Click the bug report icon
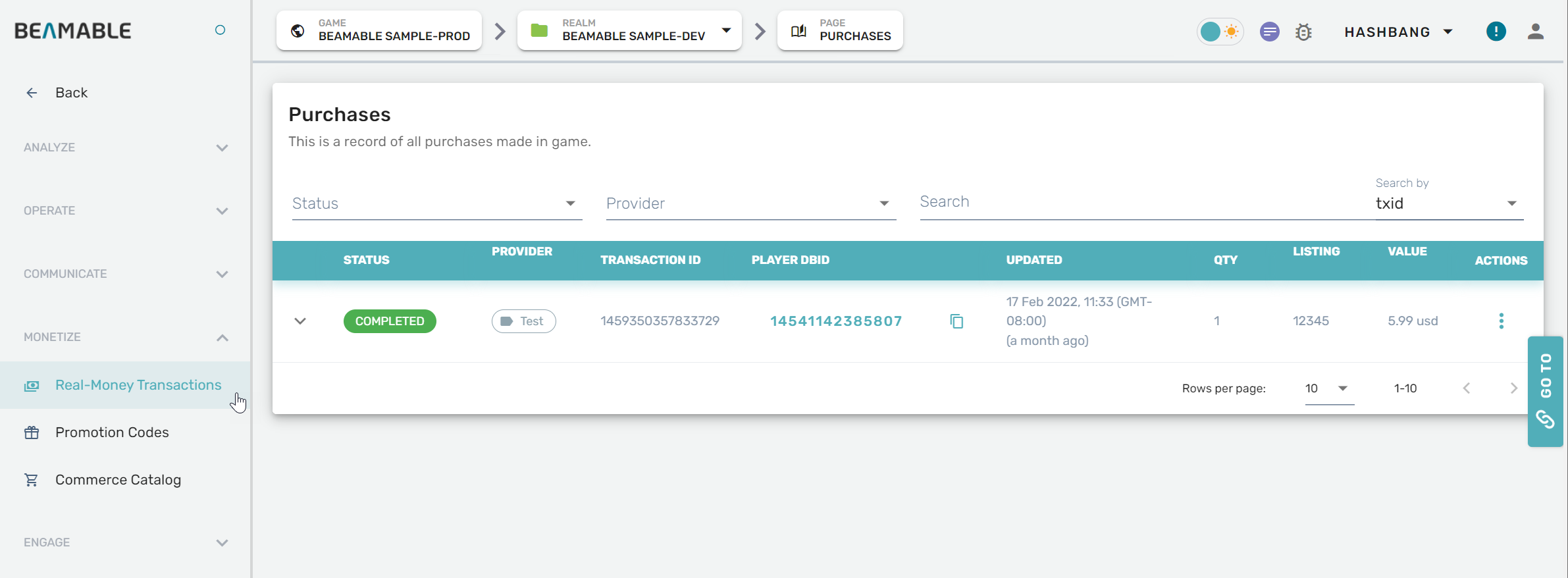Viewport: 1568px width, 578px height. click(x=1303, y=32)
